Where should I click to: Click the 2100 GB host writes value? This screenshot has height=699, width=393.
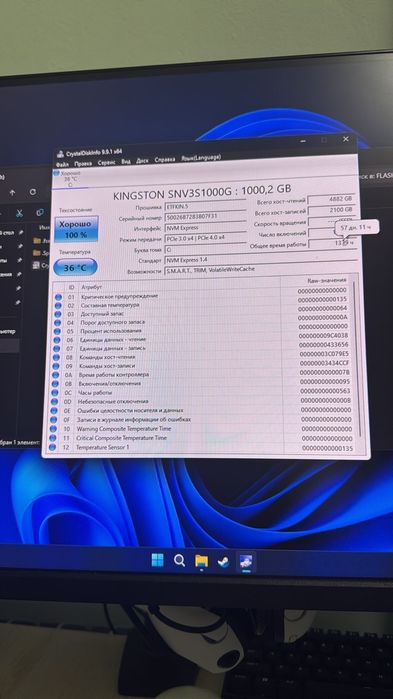pyautogui.click(x=332, y=210)
